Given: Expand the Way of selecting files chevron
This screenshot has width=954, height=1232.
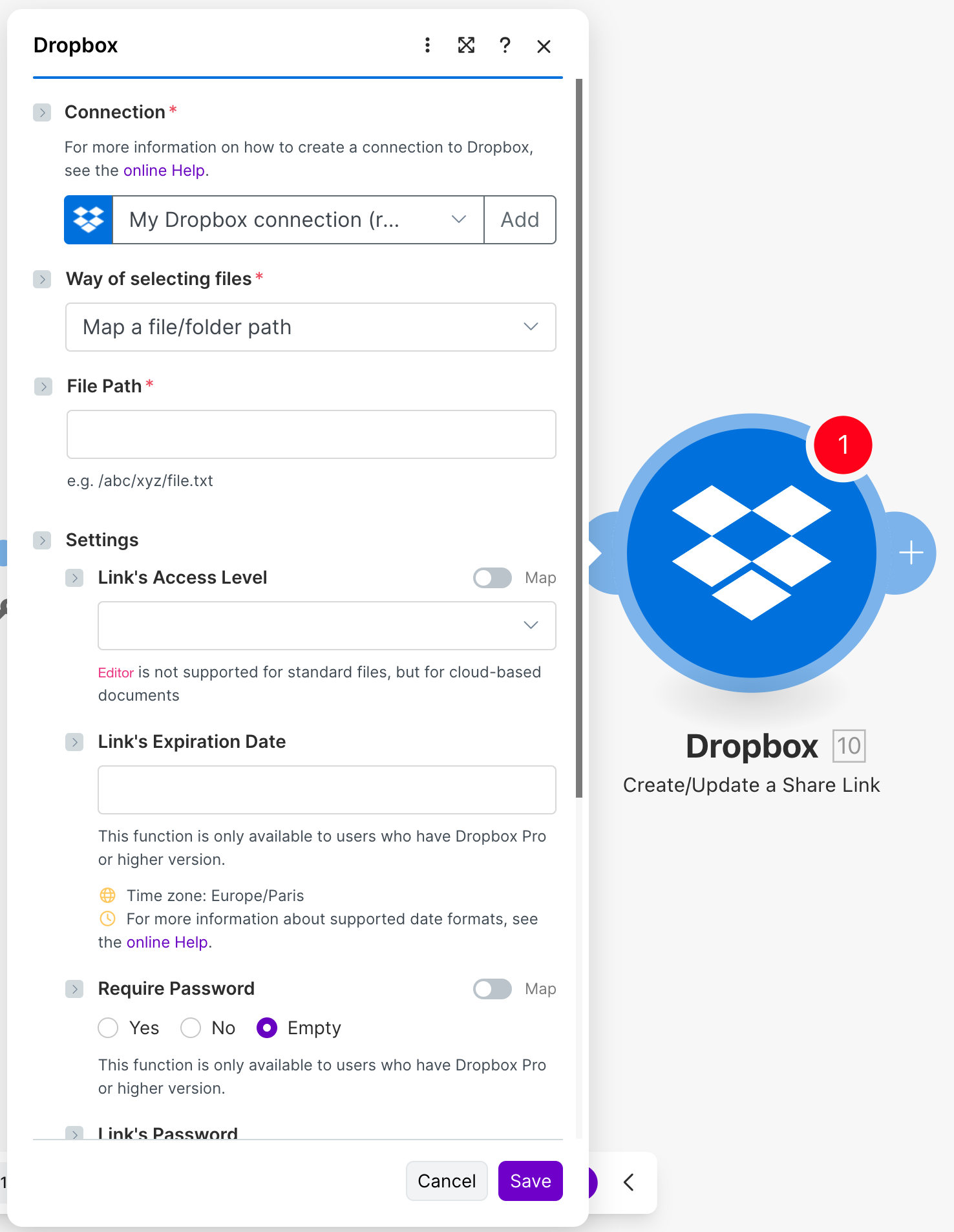Looking at the screenshot, I should (x=42, y=279).
